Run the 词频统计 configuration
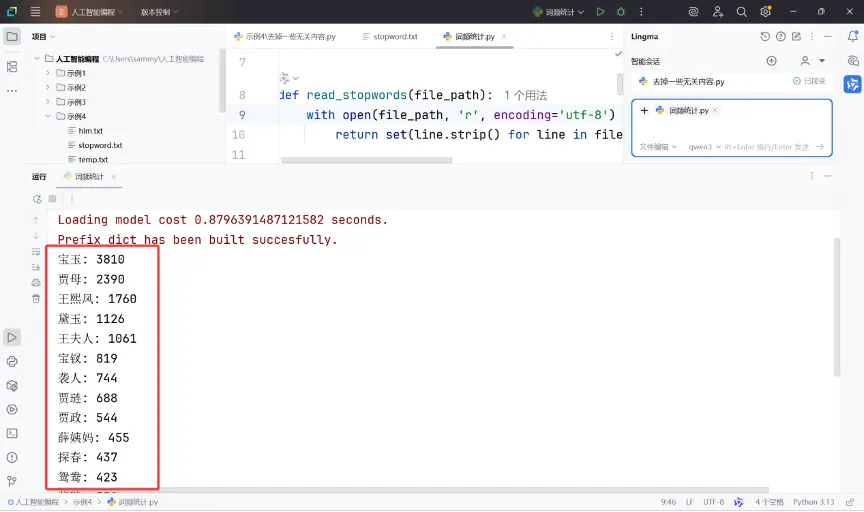The width and height of the screenshot is (864, 512). click(x=601, y=12)
